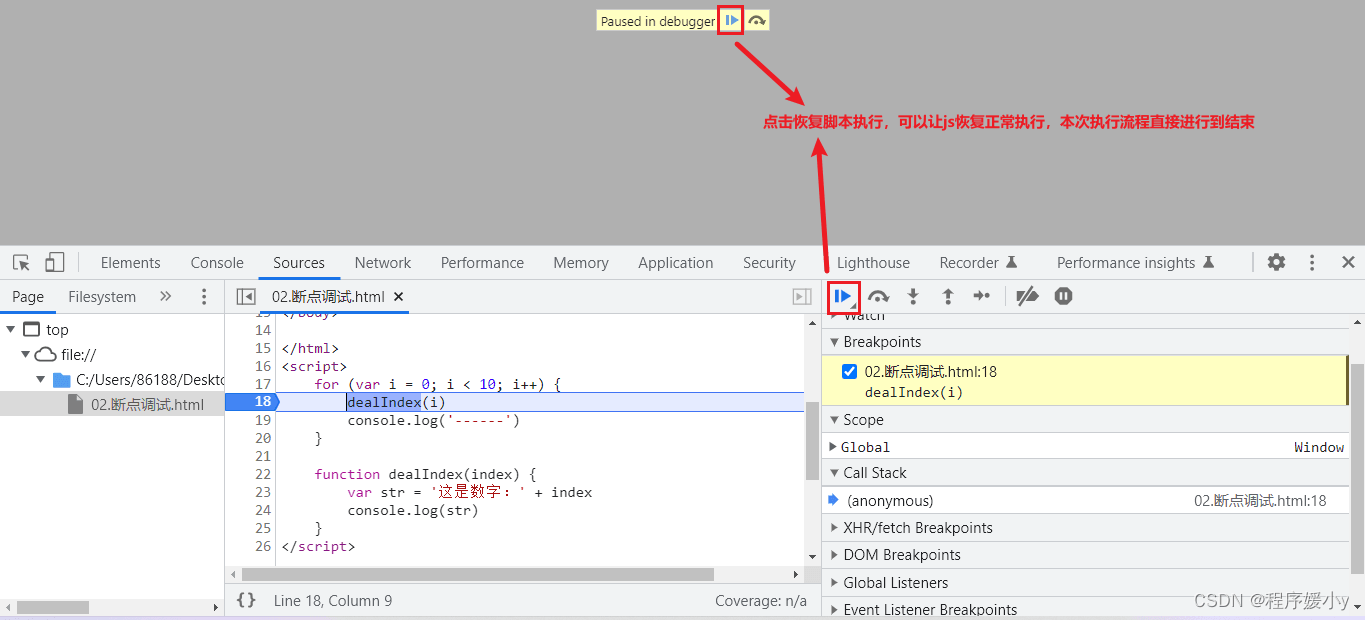Go to the Network tab
Image resolution: width=1365 pixels, height=620 pixels.
tap(383, 263)
